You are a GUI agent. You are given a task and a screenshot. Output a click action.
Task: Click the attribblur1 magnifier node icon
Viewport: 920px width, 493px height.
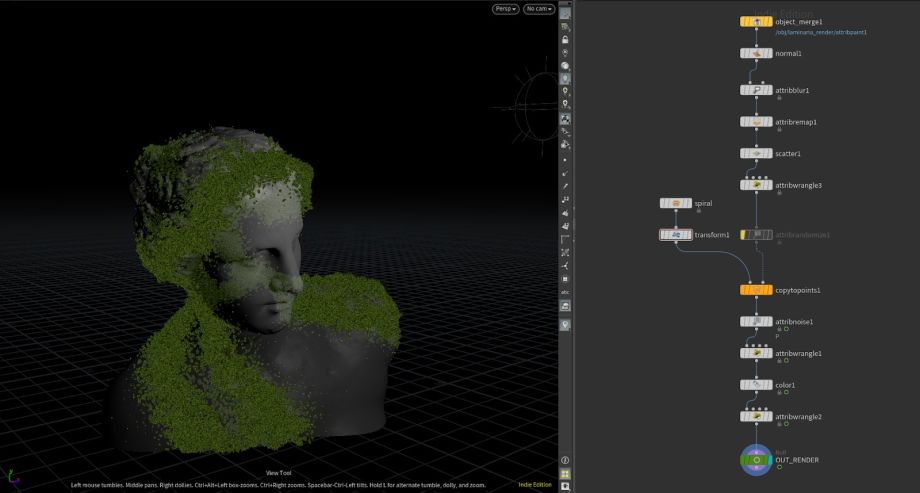pyautogui.click(x=756, y=90)
